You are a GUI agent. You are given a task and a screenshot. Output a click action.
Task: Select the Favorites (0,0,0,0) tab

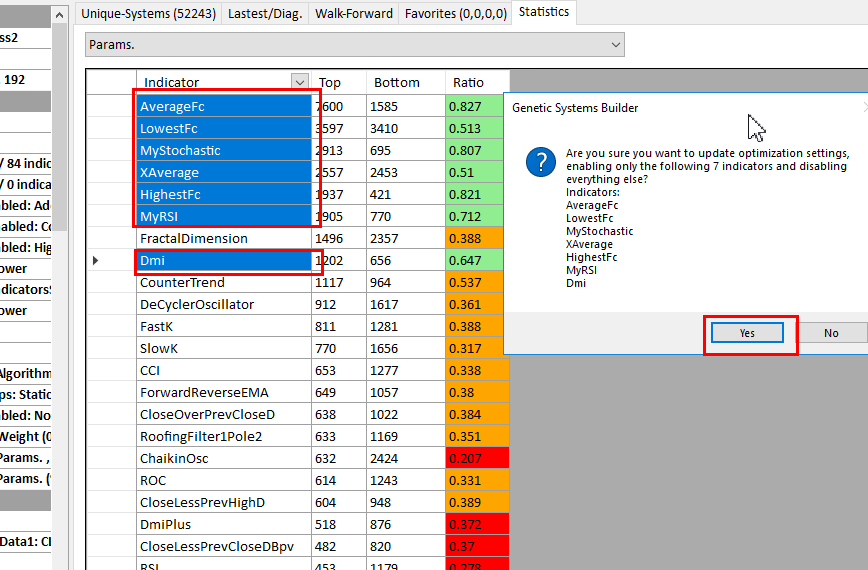(455, 13)
